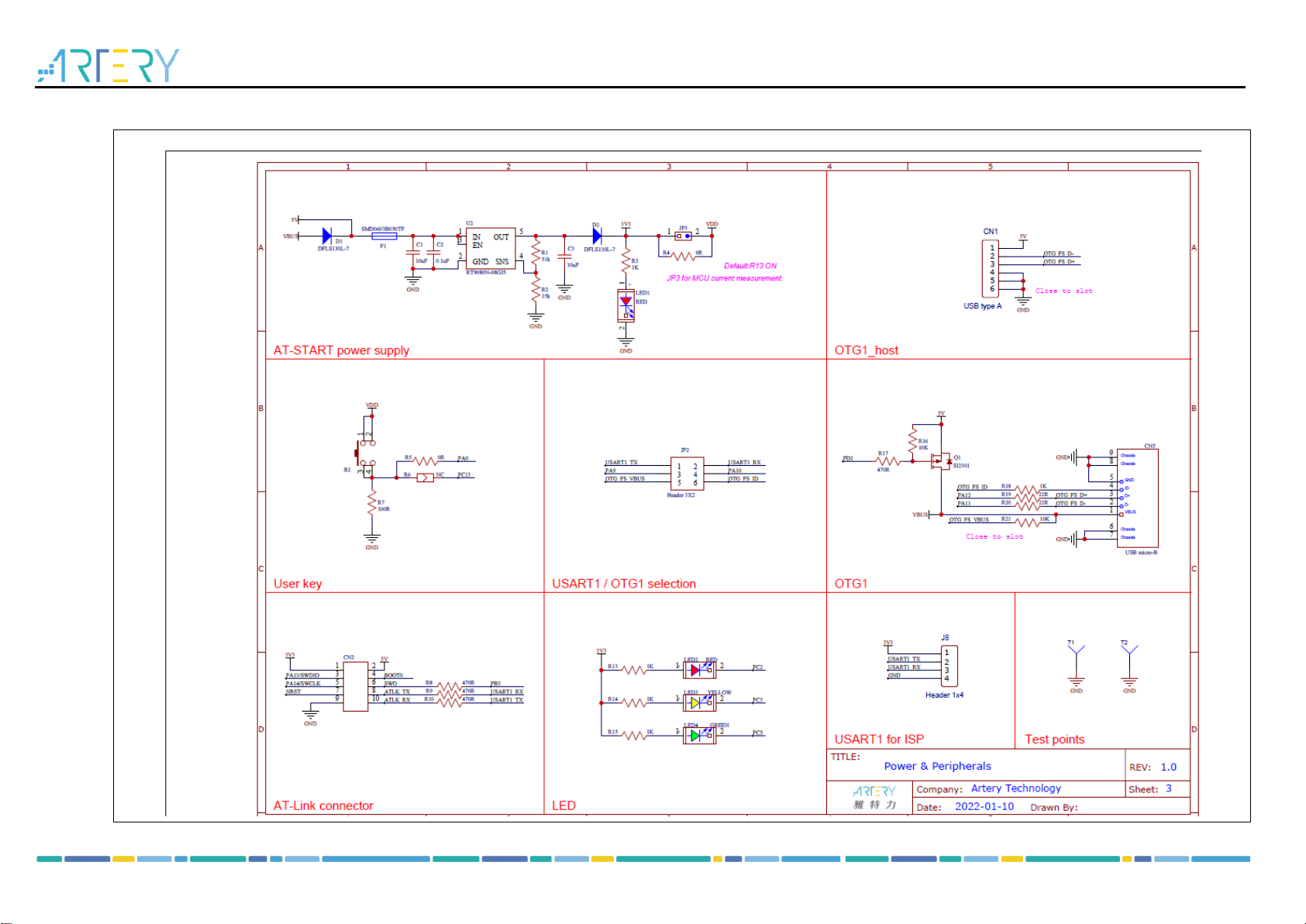The width and height of the screenshot is (1306, 924).
Task: Select the CN2 AT-Link connector body
Action: pos(355,684)
